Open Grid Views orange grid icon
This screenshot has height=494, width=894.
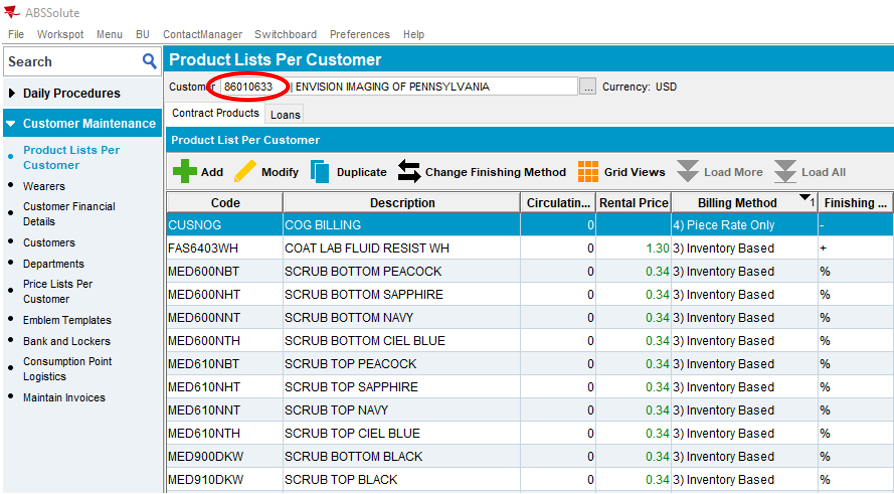(588, 172)
